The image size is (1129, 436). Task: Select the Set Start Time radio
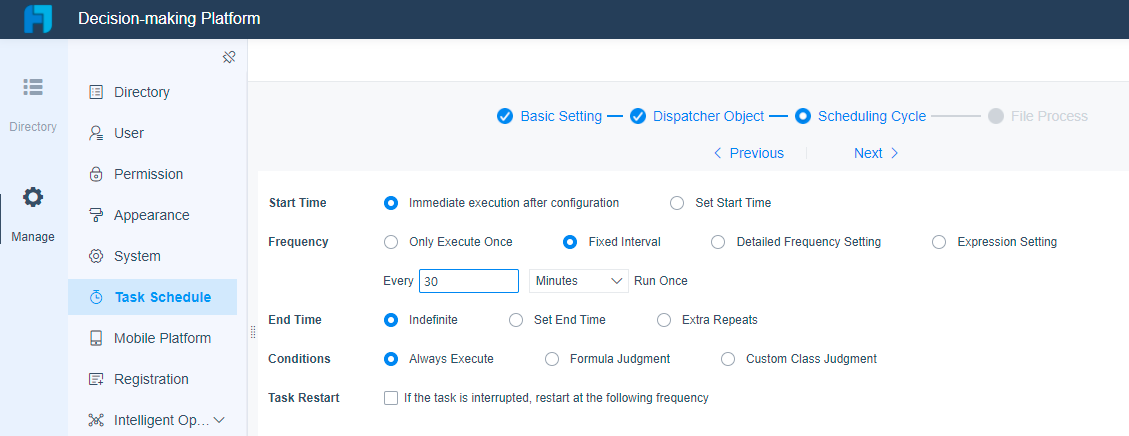(677, 203)
